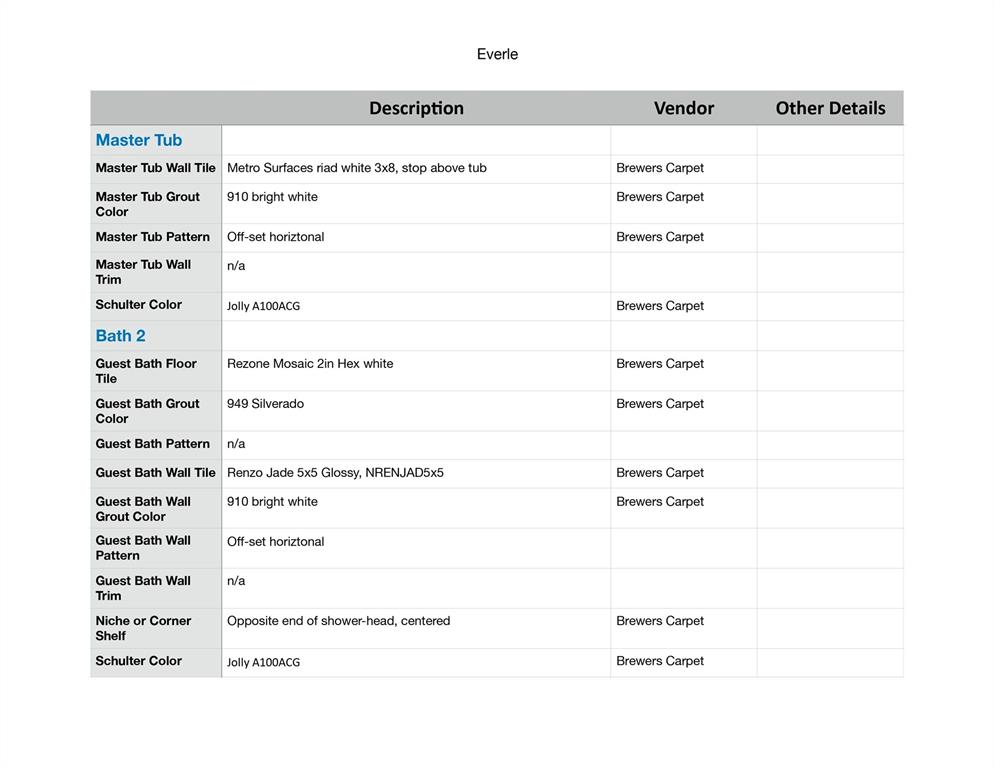Select the "Guest Bath Wall Pattern" row label
Image resolution: width=994 pixels, height=768 pixels.
point(143,548)
